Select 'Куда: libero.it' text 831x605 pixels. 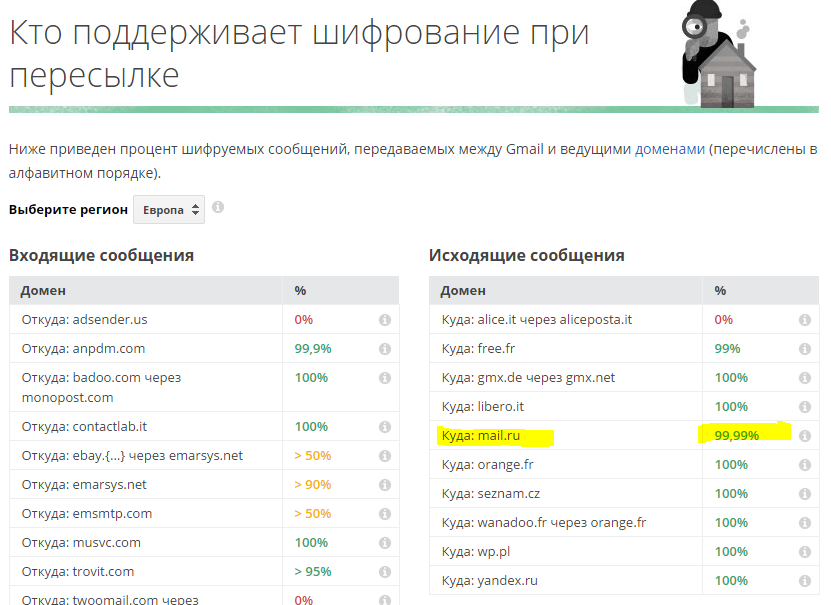click(x=482, y=406)
